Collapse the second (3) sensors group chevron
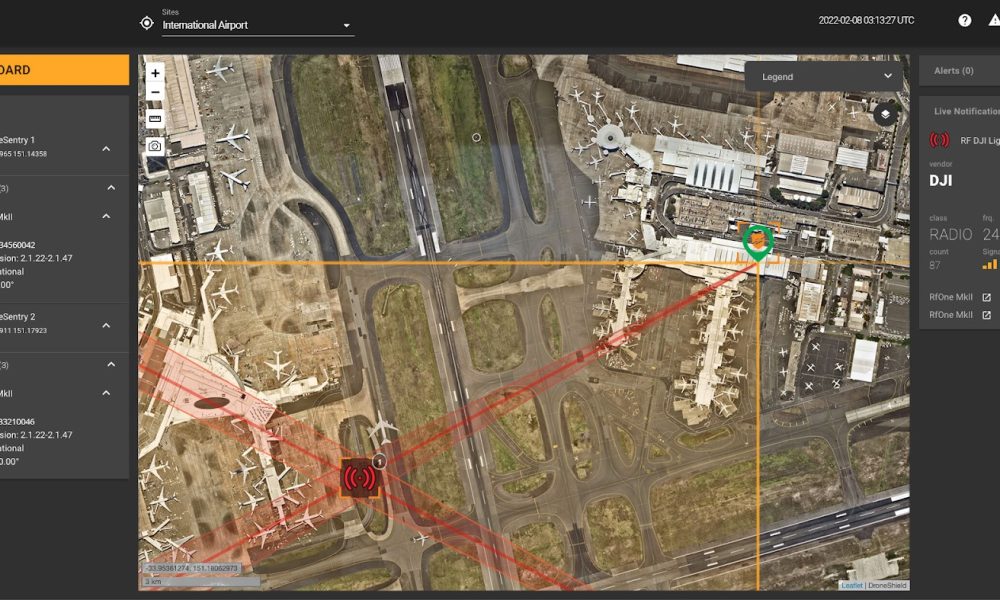The width and height of the screenshot is (1000, 600). (111, 364)
